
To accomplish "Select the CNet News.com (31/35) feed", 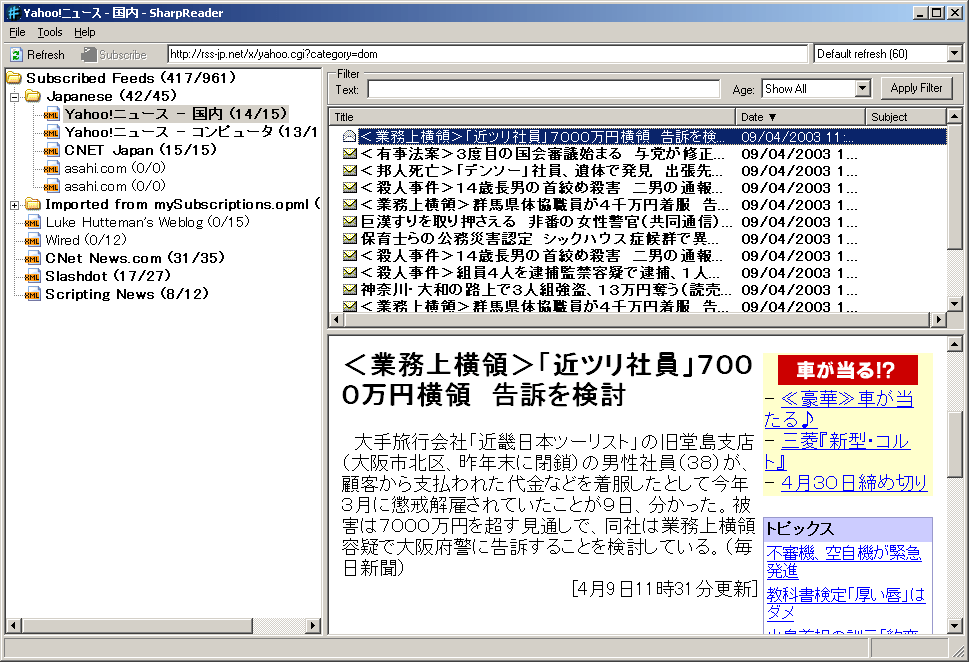I will pyautogui.click(x=135, y=258).
